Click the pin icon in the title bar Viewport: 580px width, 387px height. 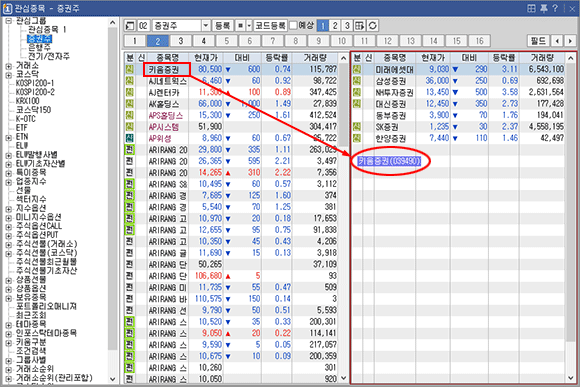tap(544, 8)
